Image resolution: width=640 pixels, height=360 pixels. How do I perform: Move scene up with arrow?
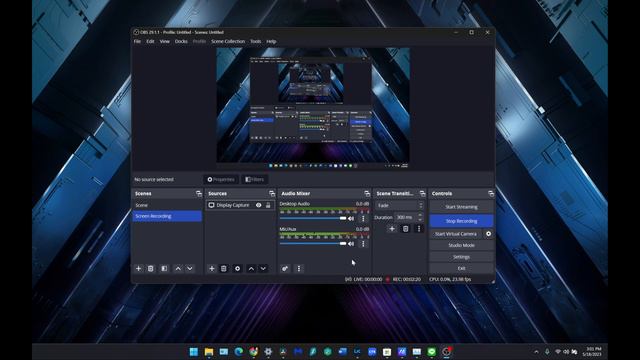(178, 269)
